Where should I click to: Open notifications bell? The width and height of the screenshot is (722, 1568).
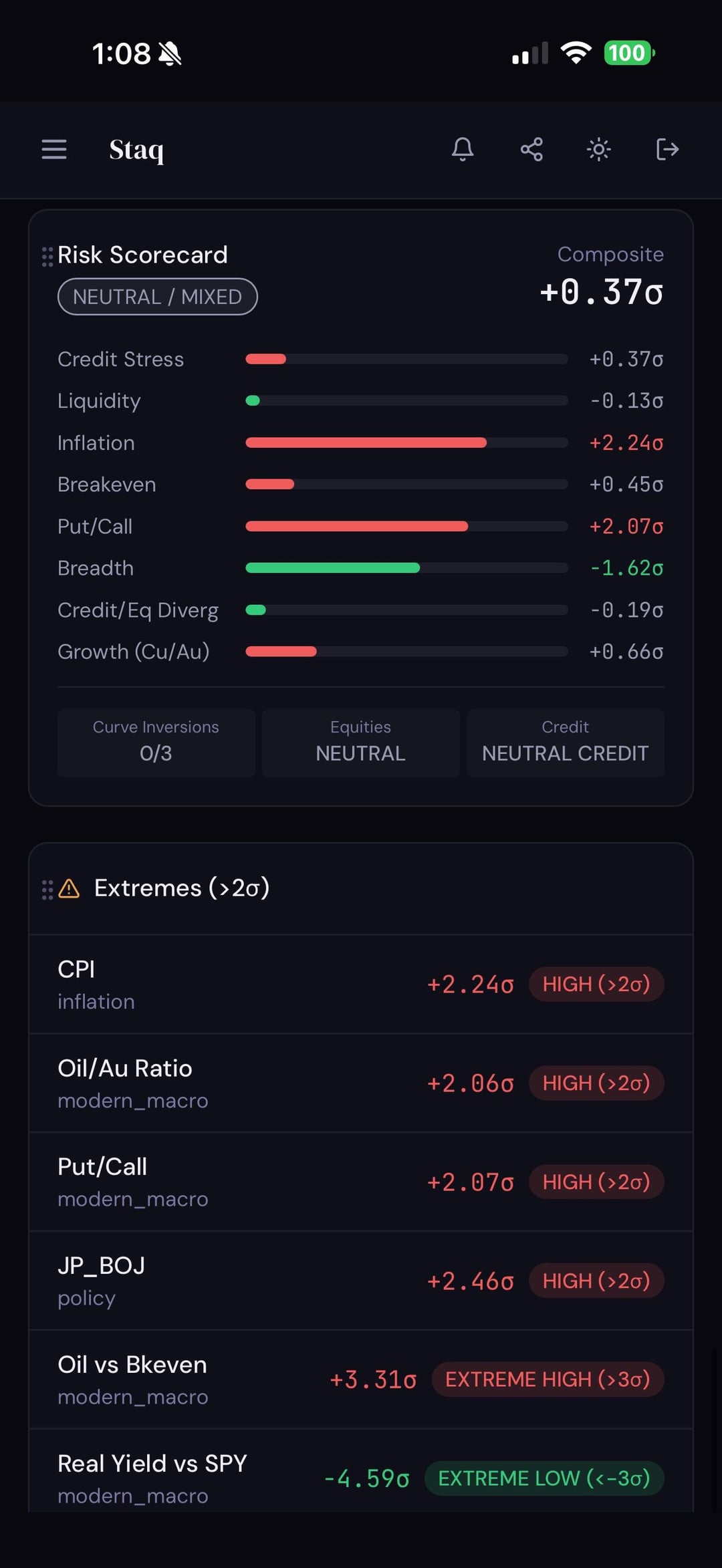click(462, 149)
